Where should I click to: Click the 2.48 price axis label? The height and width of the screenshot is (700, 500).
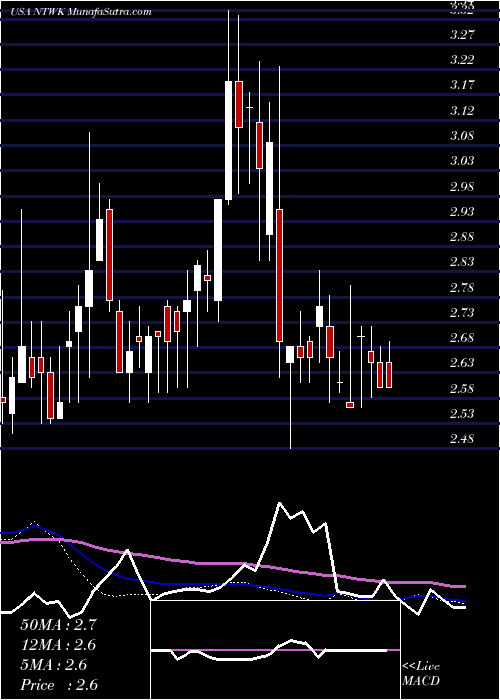(x=462, y=439)
